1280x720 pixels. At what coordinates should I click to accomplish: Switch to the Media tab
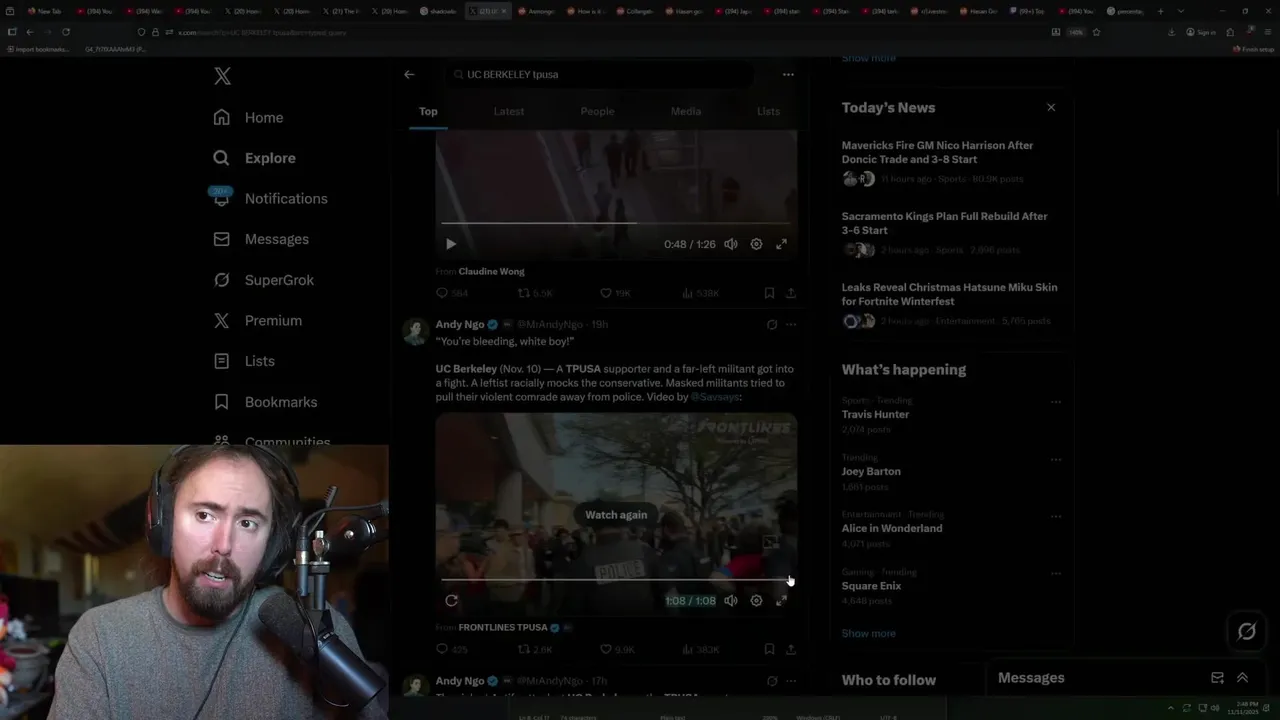(686, 111)
